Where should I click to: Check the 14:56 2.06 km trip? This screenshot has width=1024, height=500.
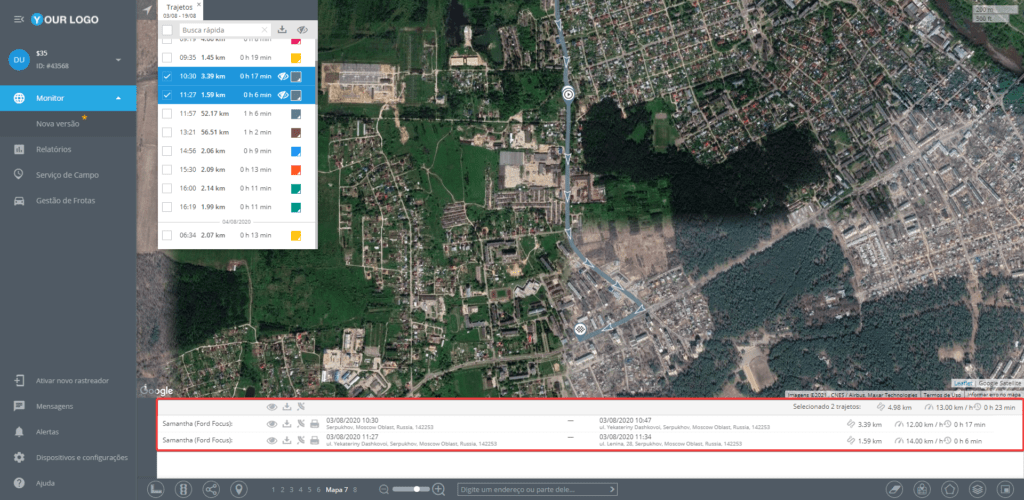(x=167, y=151)
